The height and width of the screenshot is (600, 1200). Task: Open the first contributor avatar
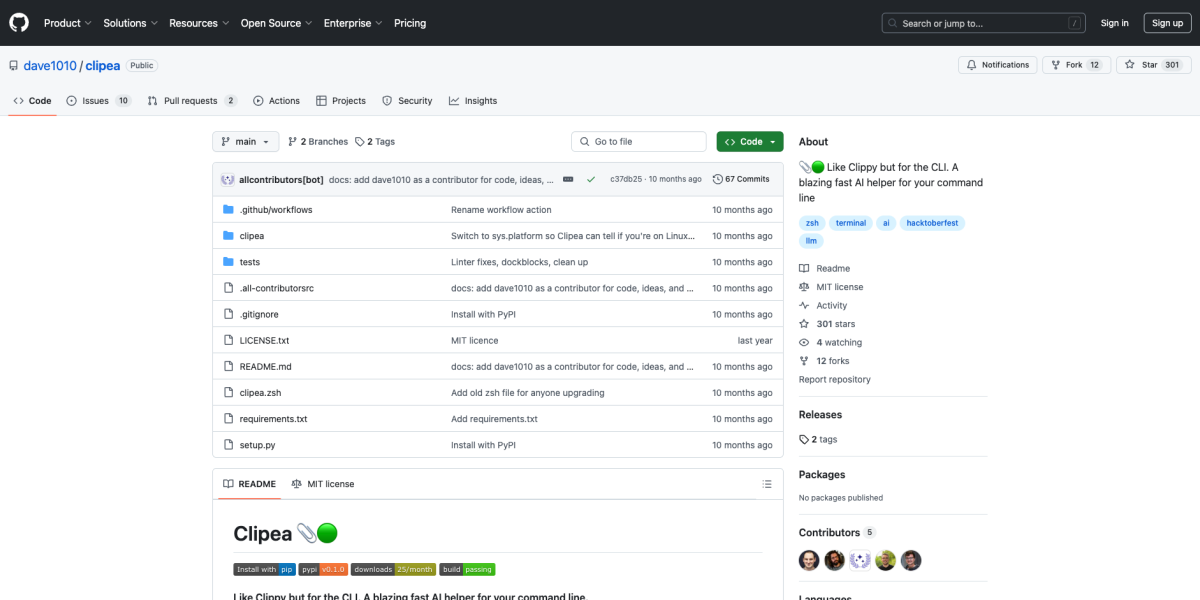(x=809, y=561)
